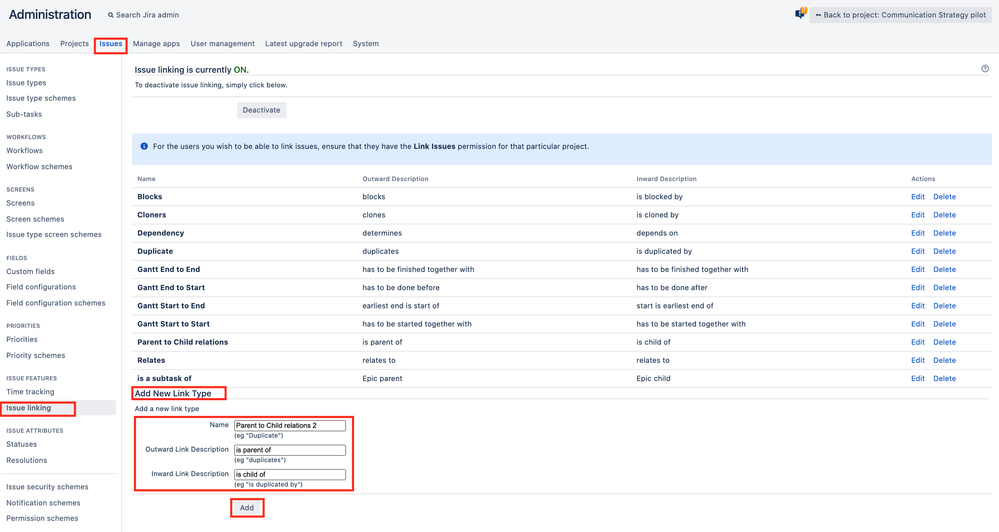Click the feedback megaphone icon
Image resolution: width=999 pixels, height=532 pixels.
coord(801,13)
